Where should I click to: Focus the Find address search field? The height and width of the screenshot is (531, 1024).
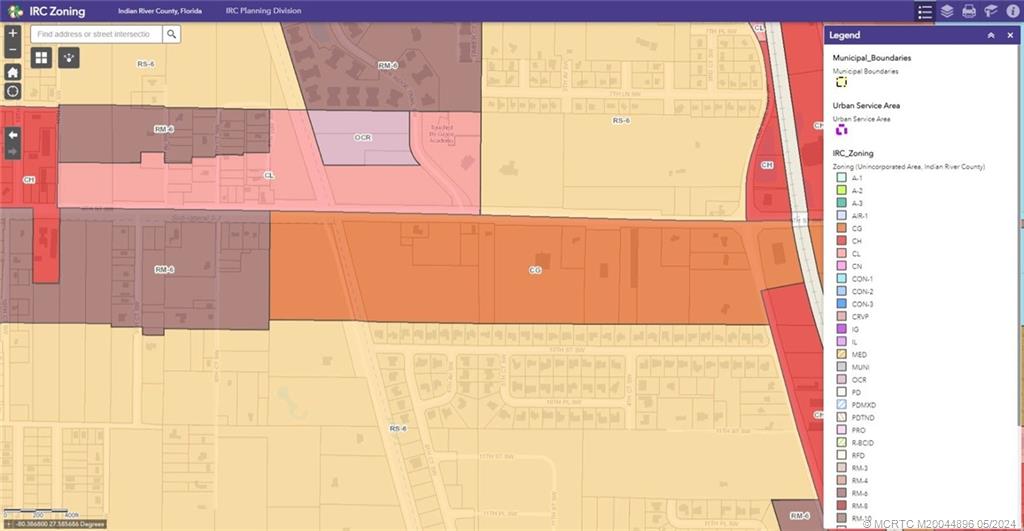[95, 34]
